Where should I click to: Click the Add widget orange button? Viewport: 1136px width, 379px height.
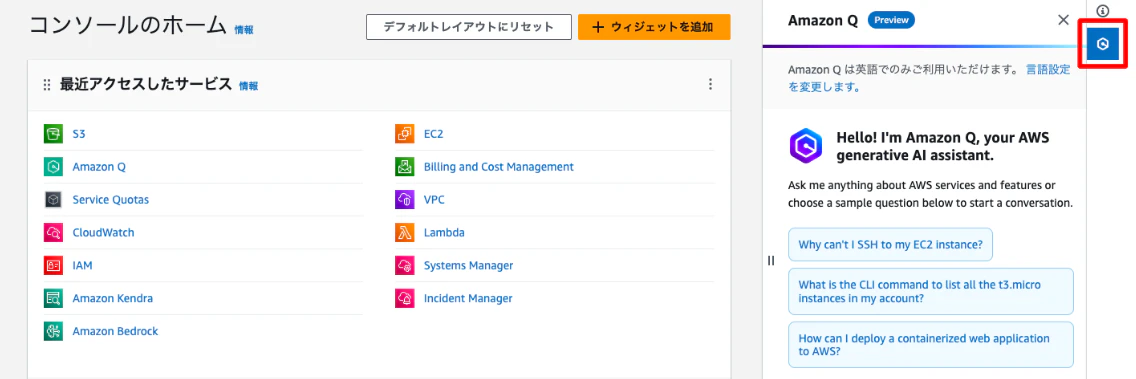coord(653,28)
